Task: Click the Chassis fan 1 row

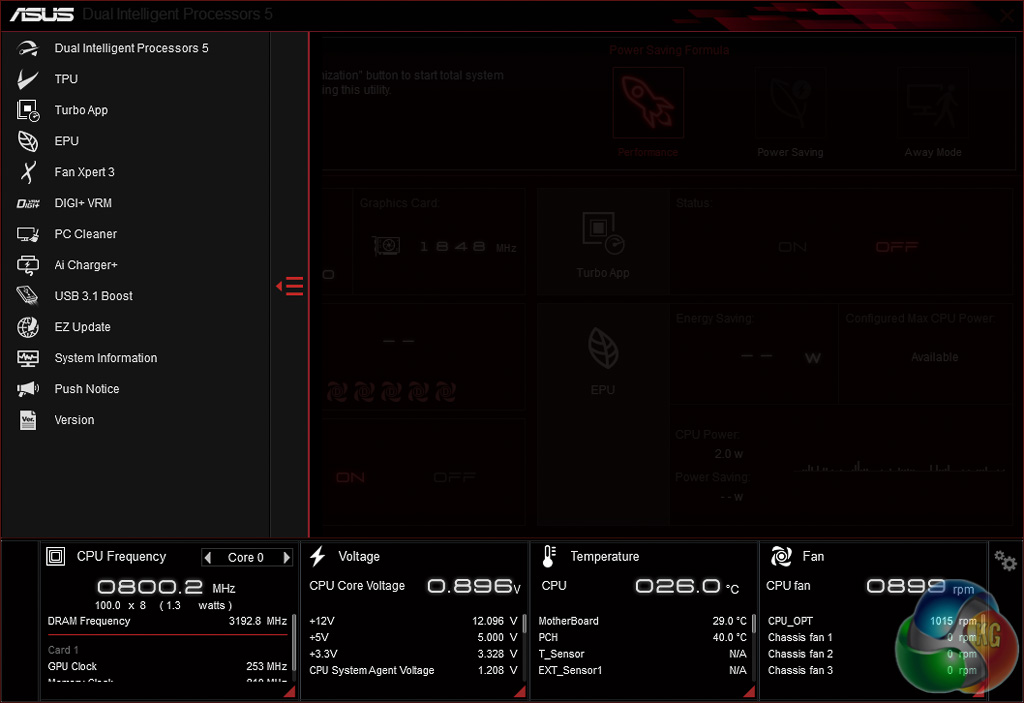Action: [872, 638]
